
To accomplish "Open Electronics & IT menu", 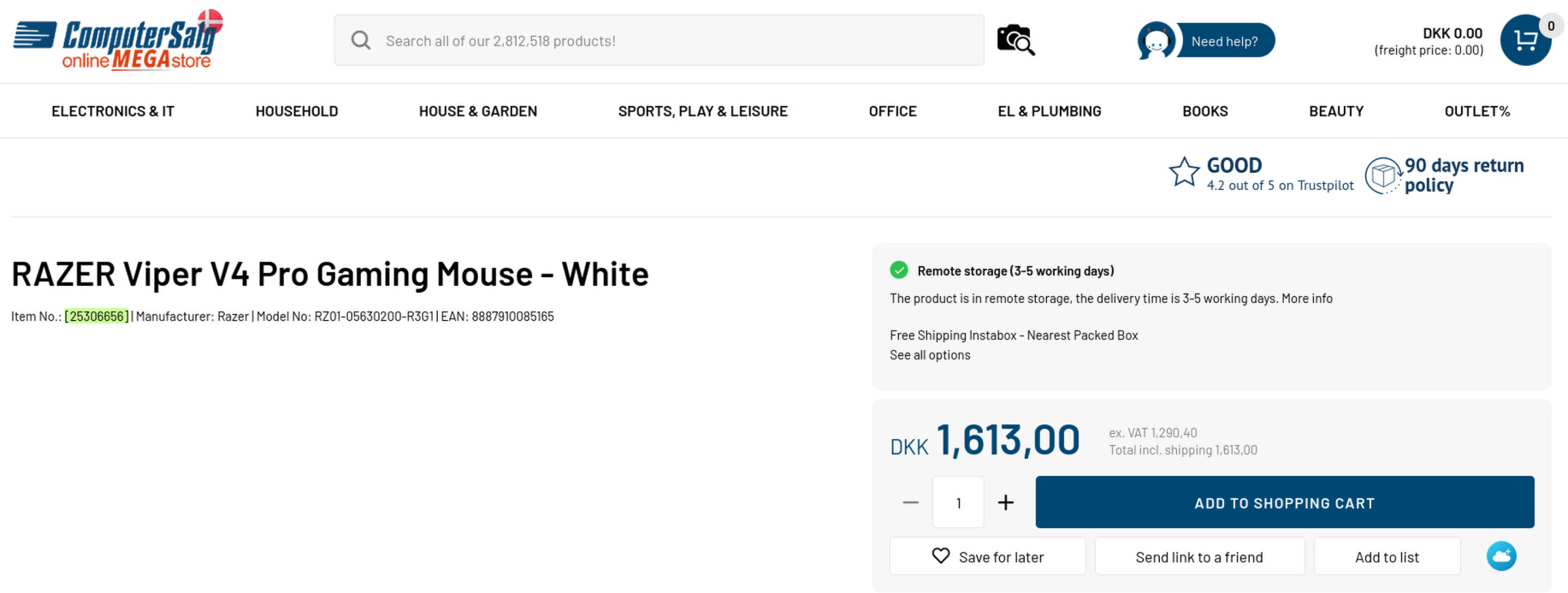I will click(x=113, y=111).
